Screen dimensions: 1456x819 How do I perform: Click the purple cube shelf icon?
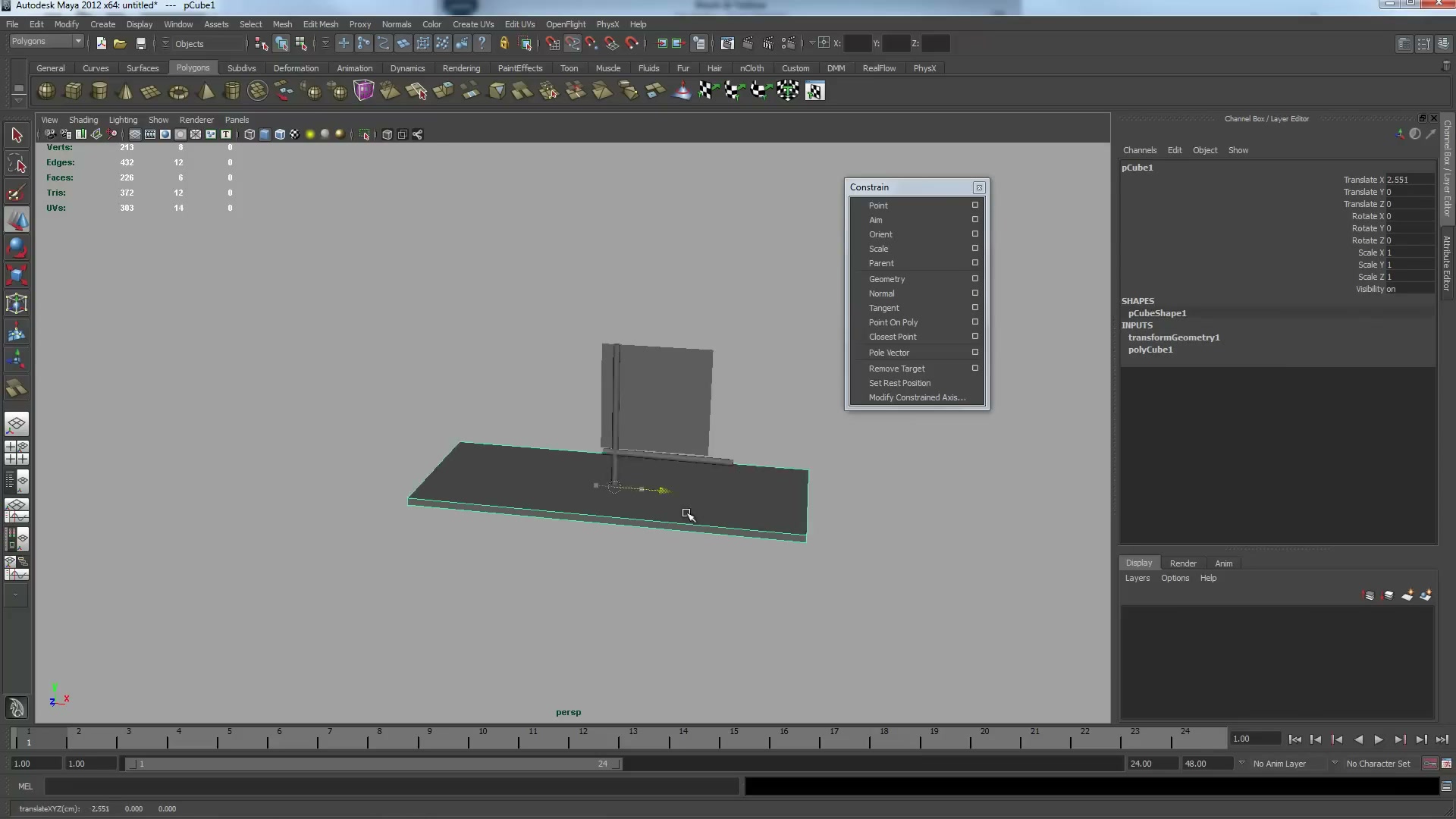[x=364, y=91]
